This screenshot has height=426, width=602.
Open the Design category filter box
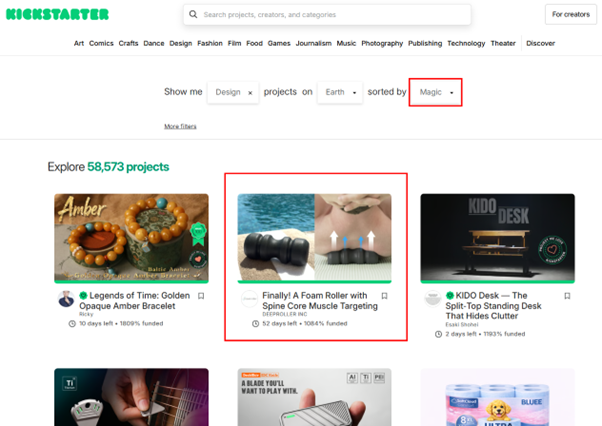[x=233, y=92]
